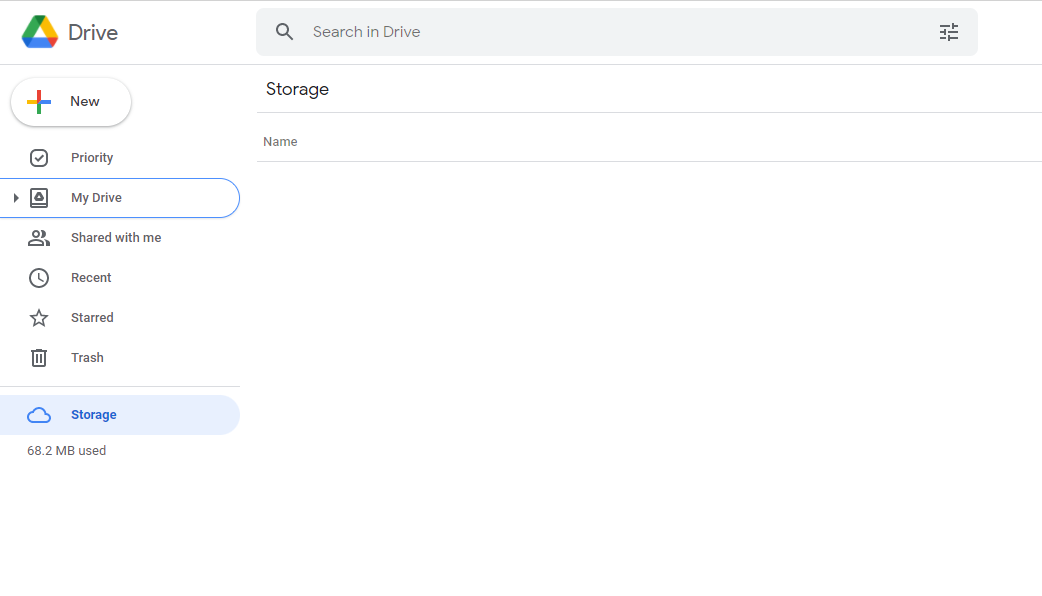This screenshot has width=1042, height=596.
Task: Click the Google Drive logo icon
Action: click(40, 32)
